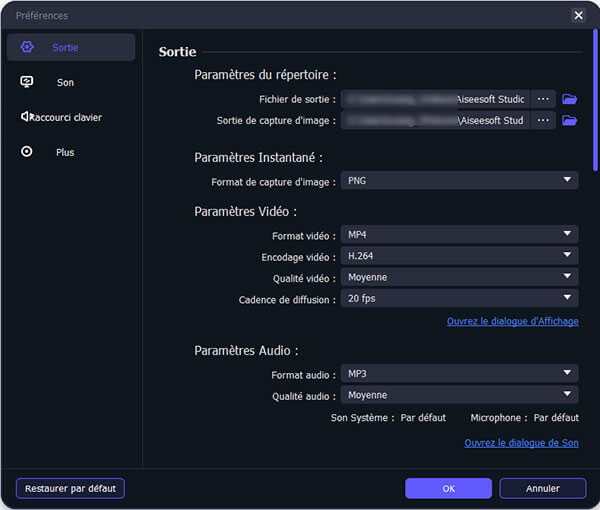Click the three-dots button for Fichier de sortie
The width and height of the screenshot is (600, 510).
coord(543,99)
